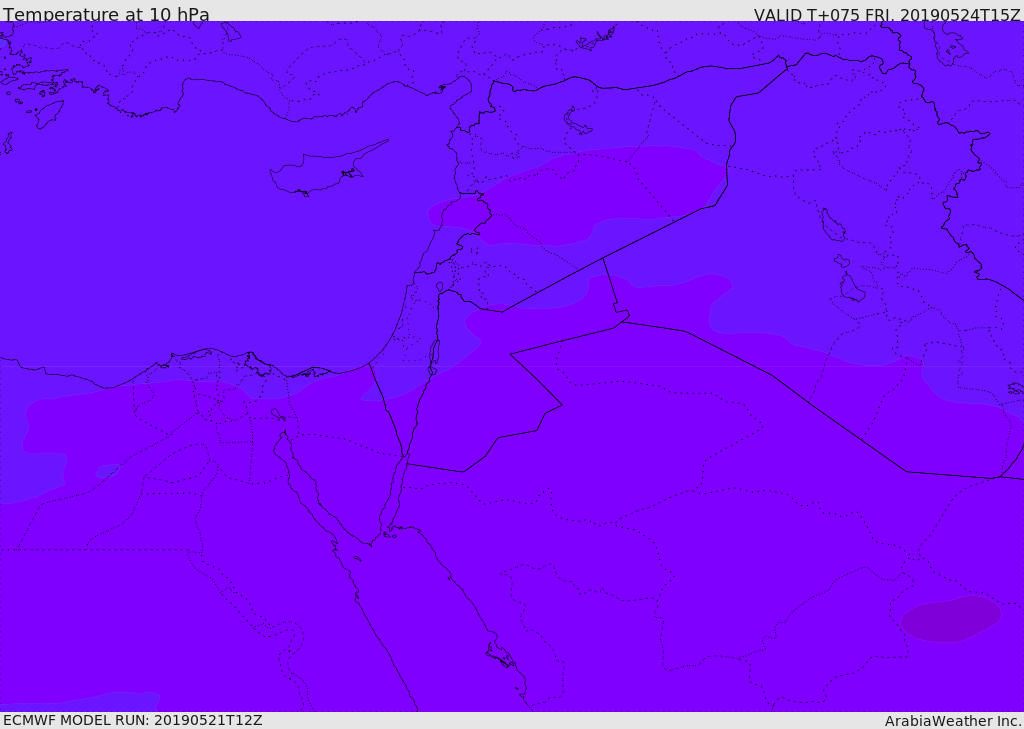Screen dimensions: 1024x729
Task: Click 'ECMWF MODEL RUN: 20190521T12Z' footer text
Action: point(133,721)
